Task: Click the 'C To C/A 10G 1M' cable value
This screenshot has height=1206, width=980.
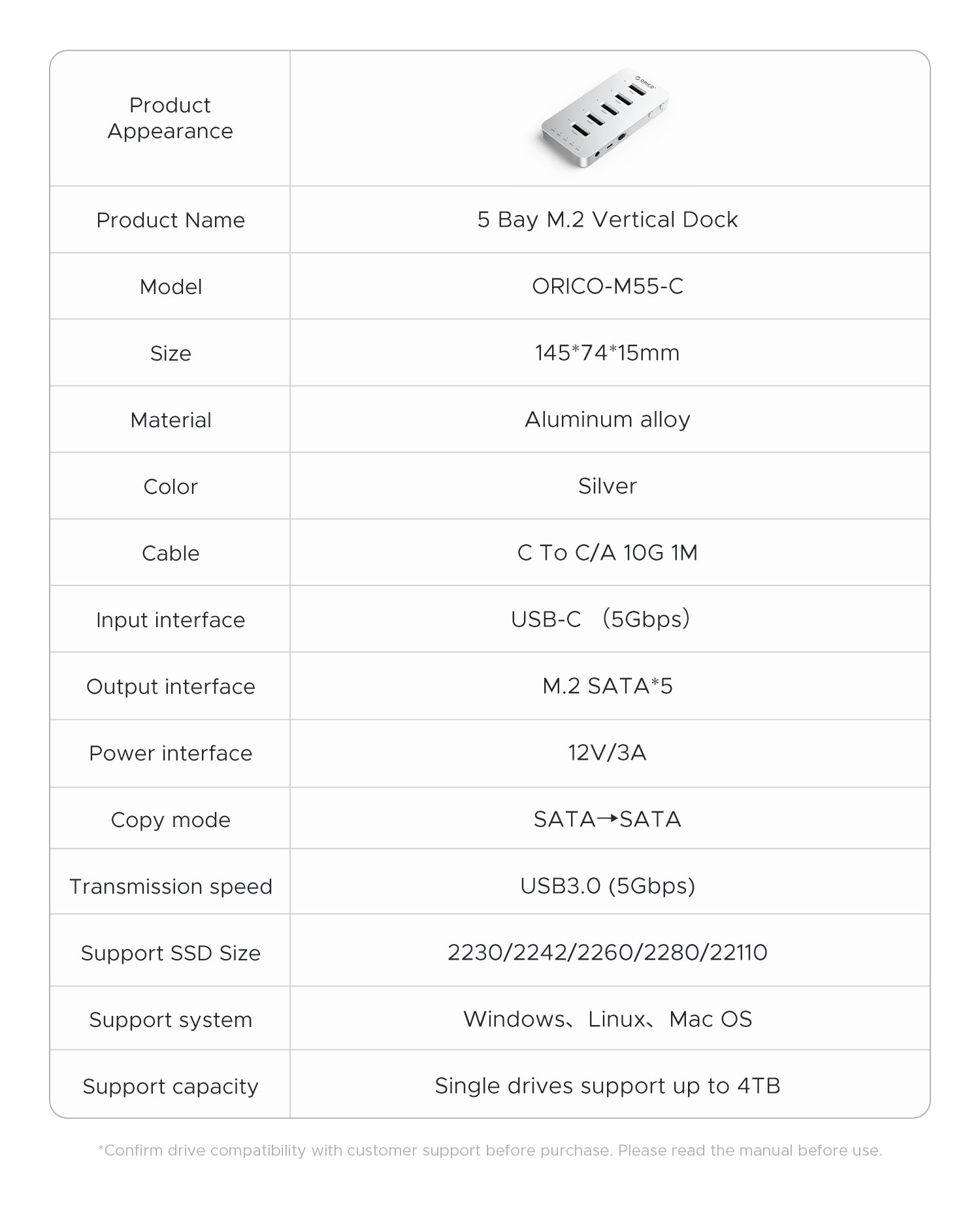Action: pos(607,553)
